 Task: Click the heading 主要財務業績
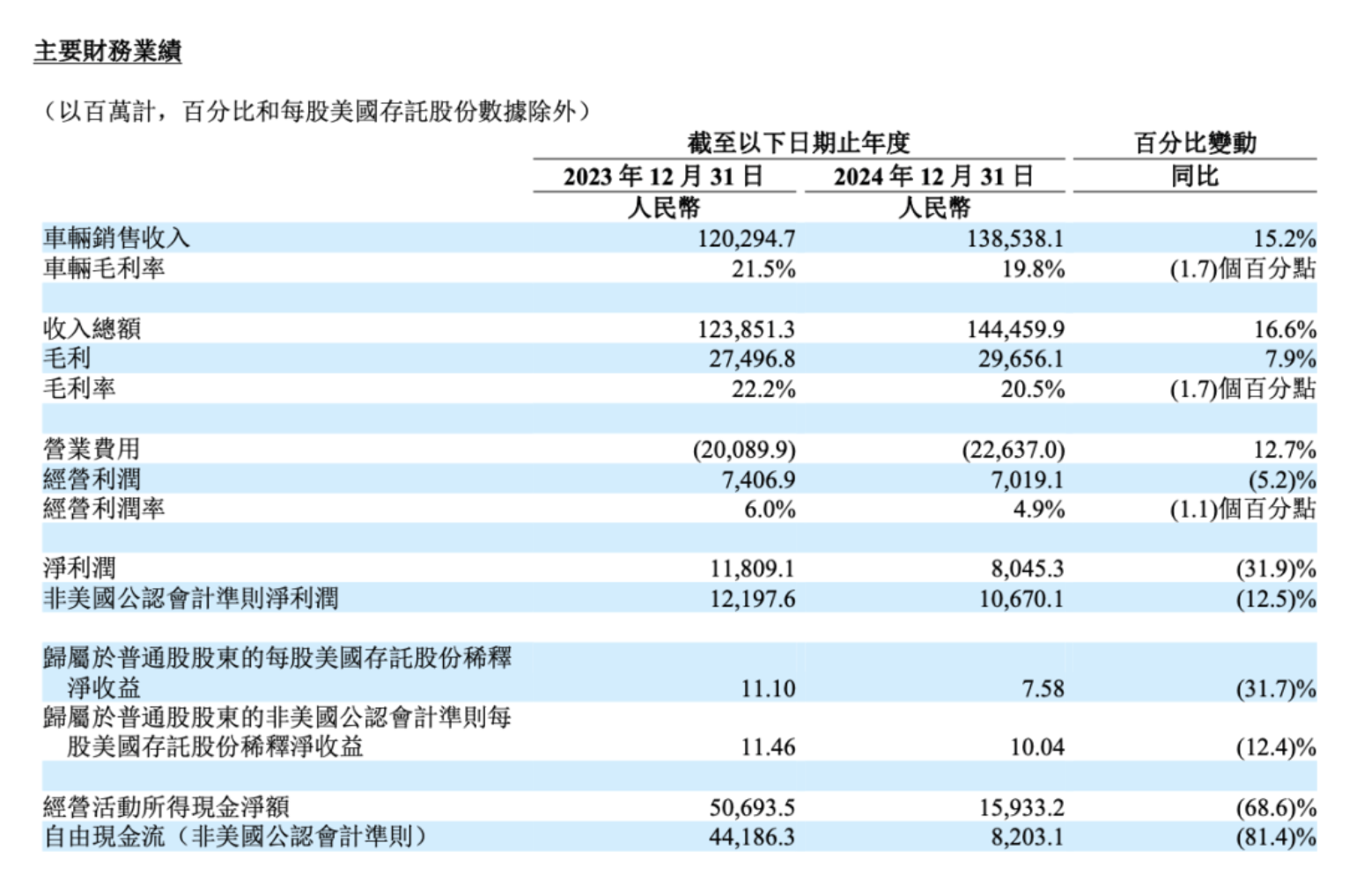pyautogui.click(x=107, y=52)
